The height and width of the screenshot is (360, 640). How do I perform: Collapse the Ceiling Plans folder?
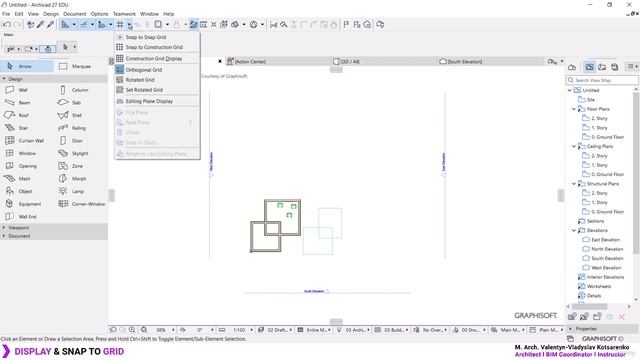coord(574,146)
